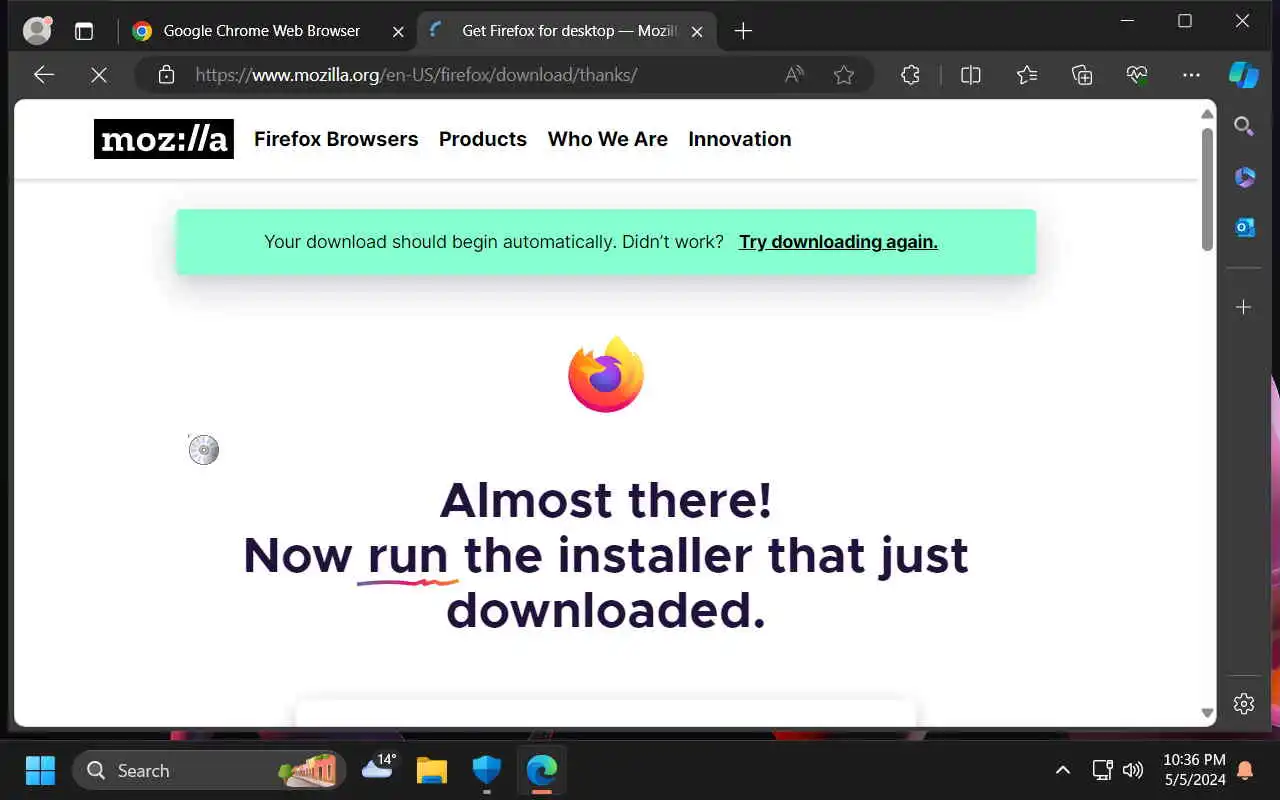Toggle split screen view
The width and height of the screenshot is (1280, 800).
pos(970,75)
